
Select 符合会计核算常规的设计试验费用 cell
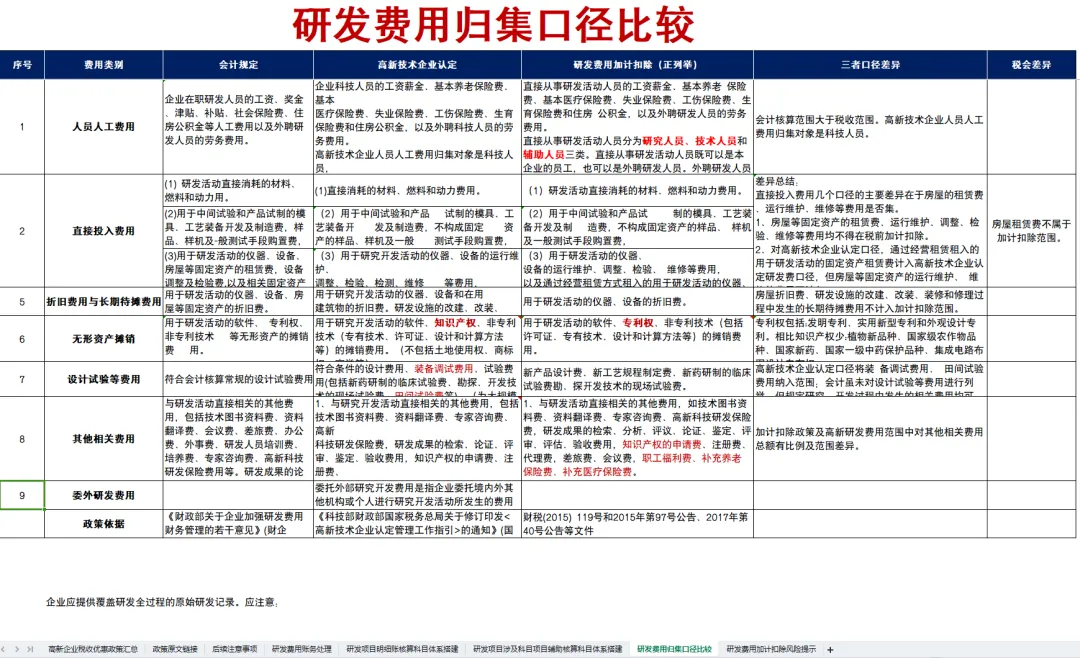(238, 379)
